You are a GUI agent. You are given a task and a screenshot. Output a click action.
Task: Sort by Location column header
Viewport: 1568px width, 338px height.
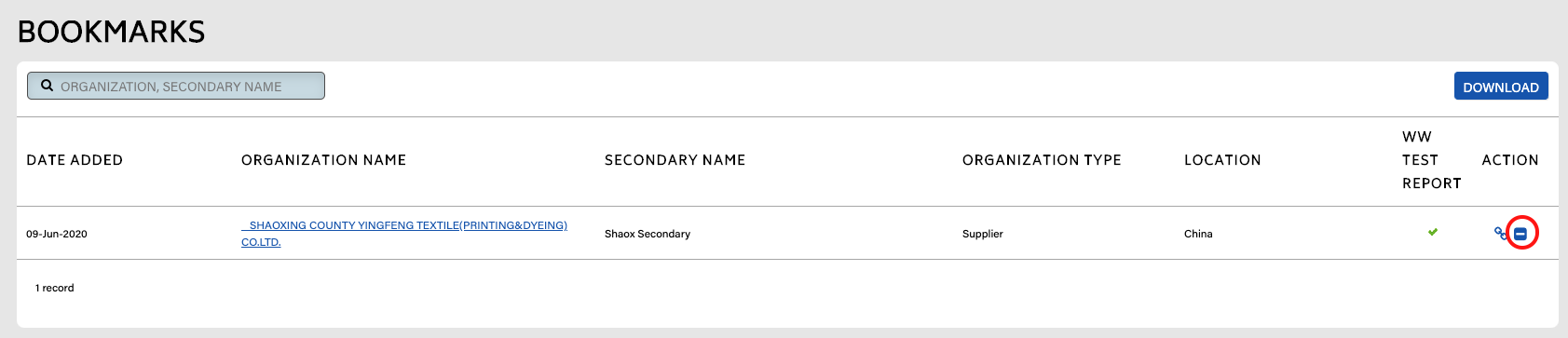pyautogui.click(x=1222, y=160)
